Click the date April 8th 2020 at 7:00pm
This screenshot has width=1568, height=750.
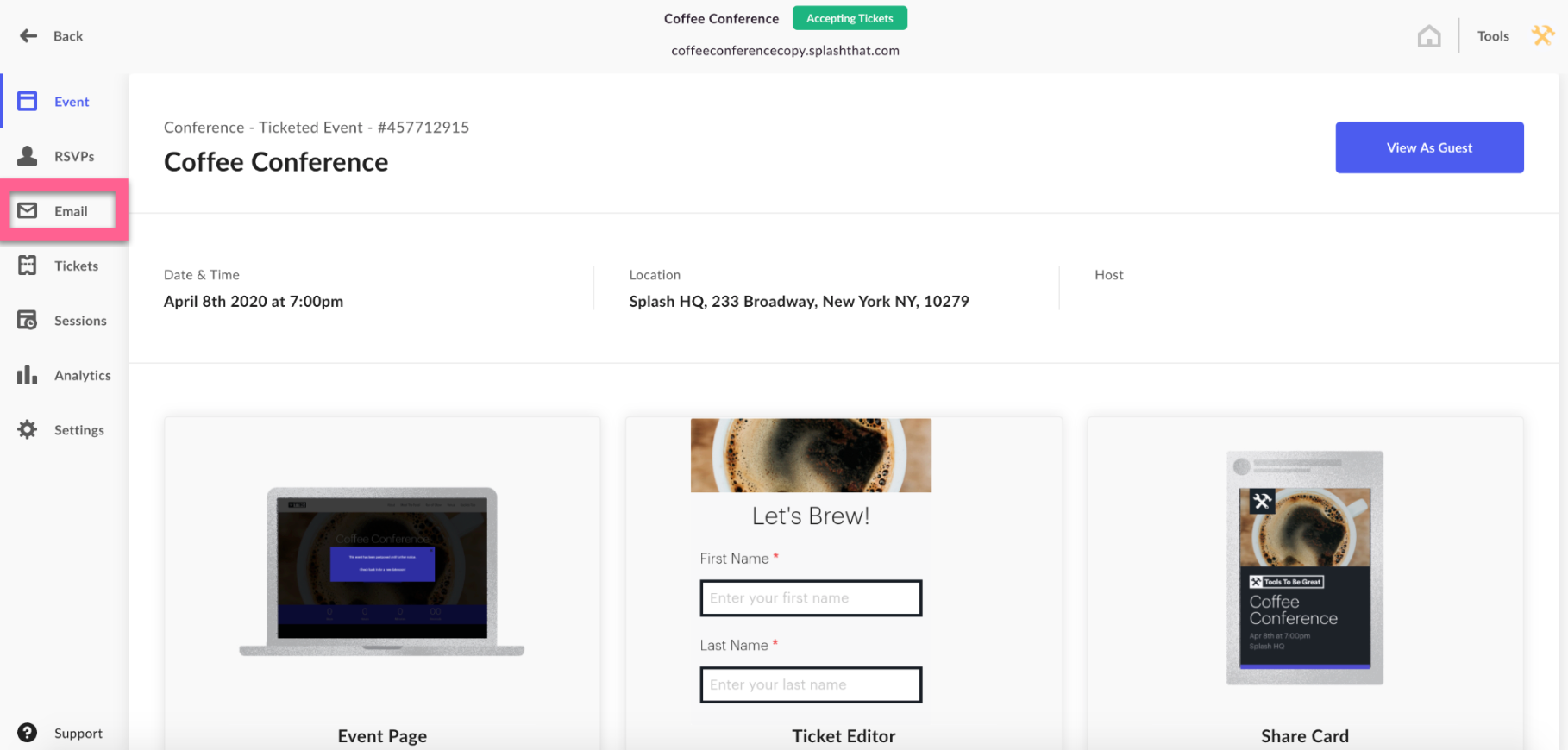point(254,302)
